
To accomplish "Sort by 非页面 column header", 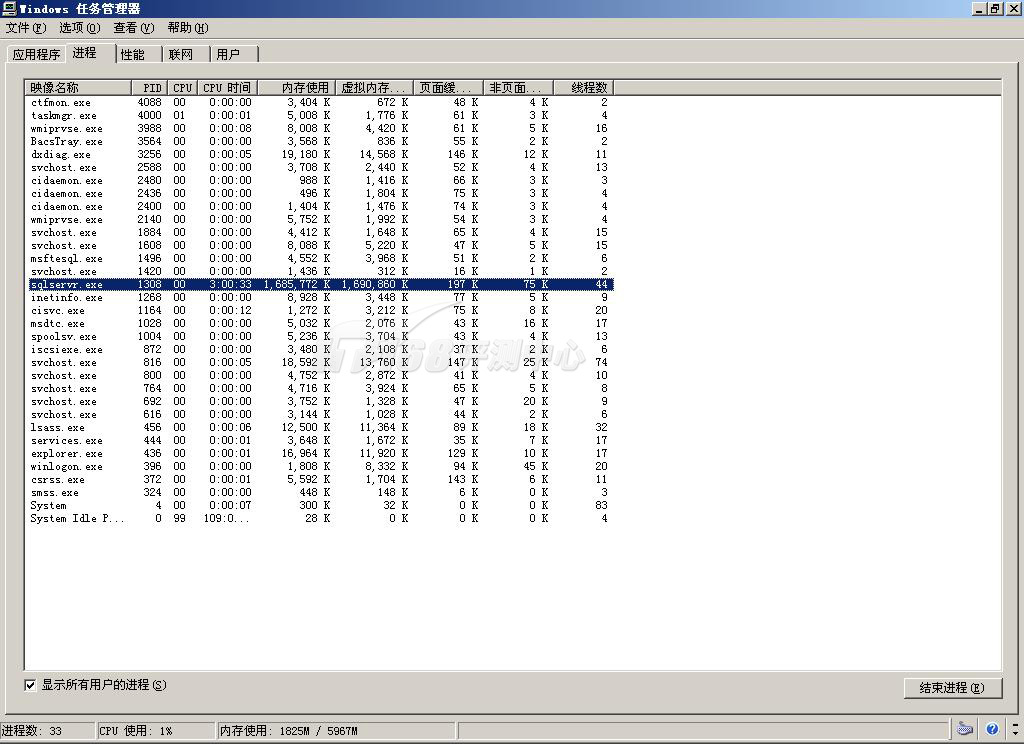I will 519,88.
